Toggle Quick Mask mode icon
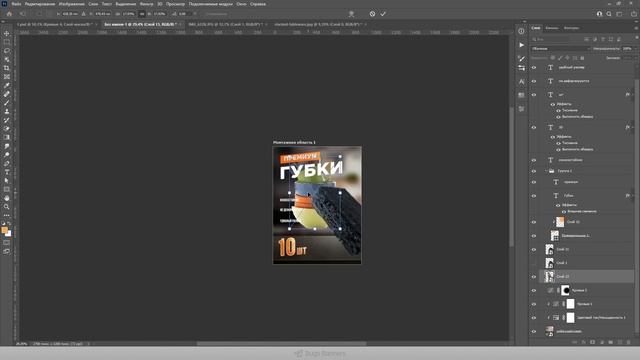The image size is (640, 360). (7, 243)
